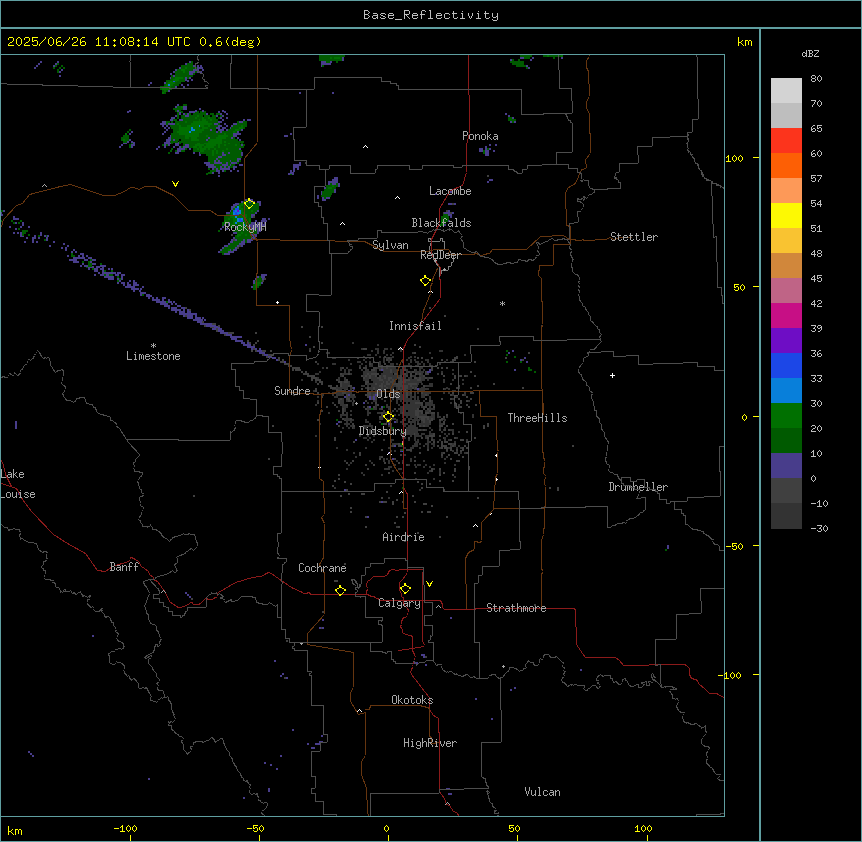Viewport: 862px width, 842px height.
Task: Click the Lake Louise label
Action: pyautogui.click(x=18, y=484)
